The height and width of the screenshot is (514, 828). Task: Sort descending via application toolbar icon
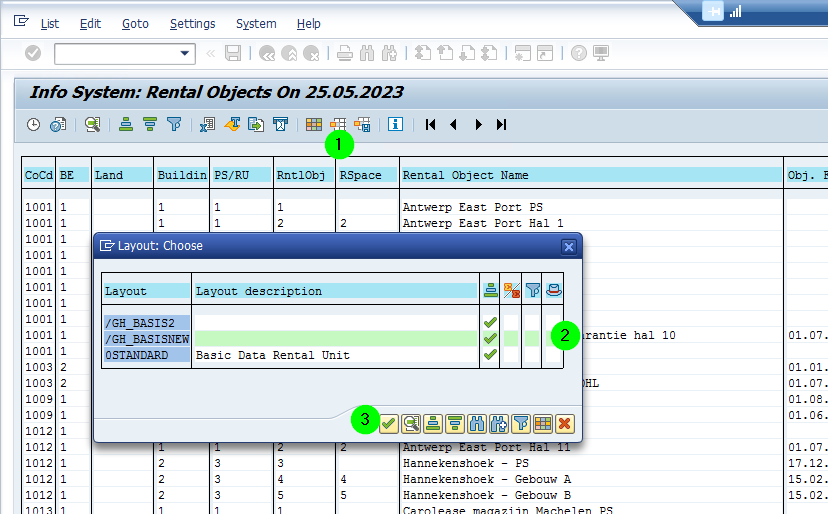[x=150, y=125]
